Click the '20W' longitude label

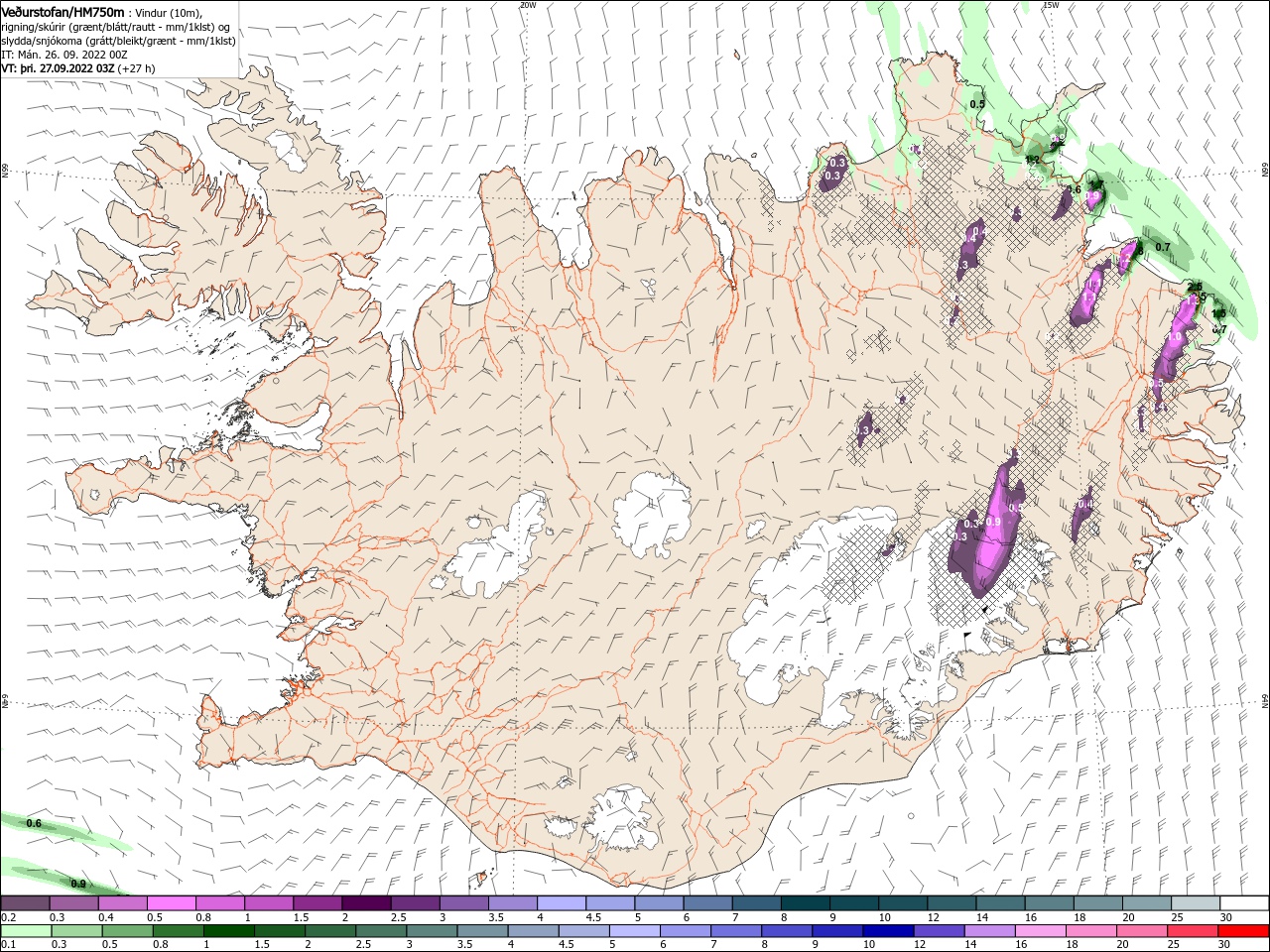tap(527, 5)
